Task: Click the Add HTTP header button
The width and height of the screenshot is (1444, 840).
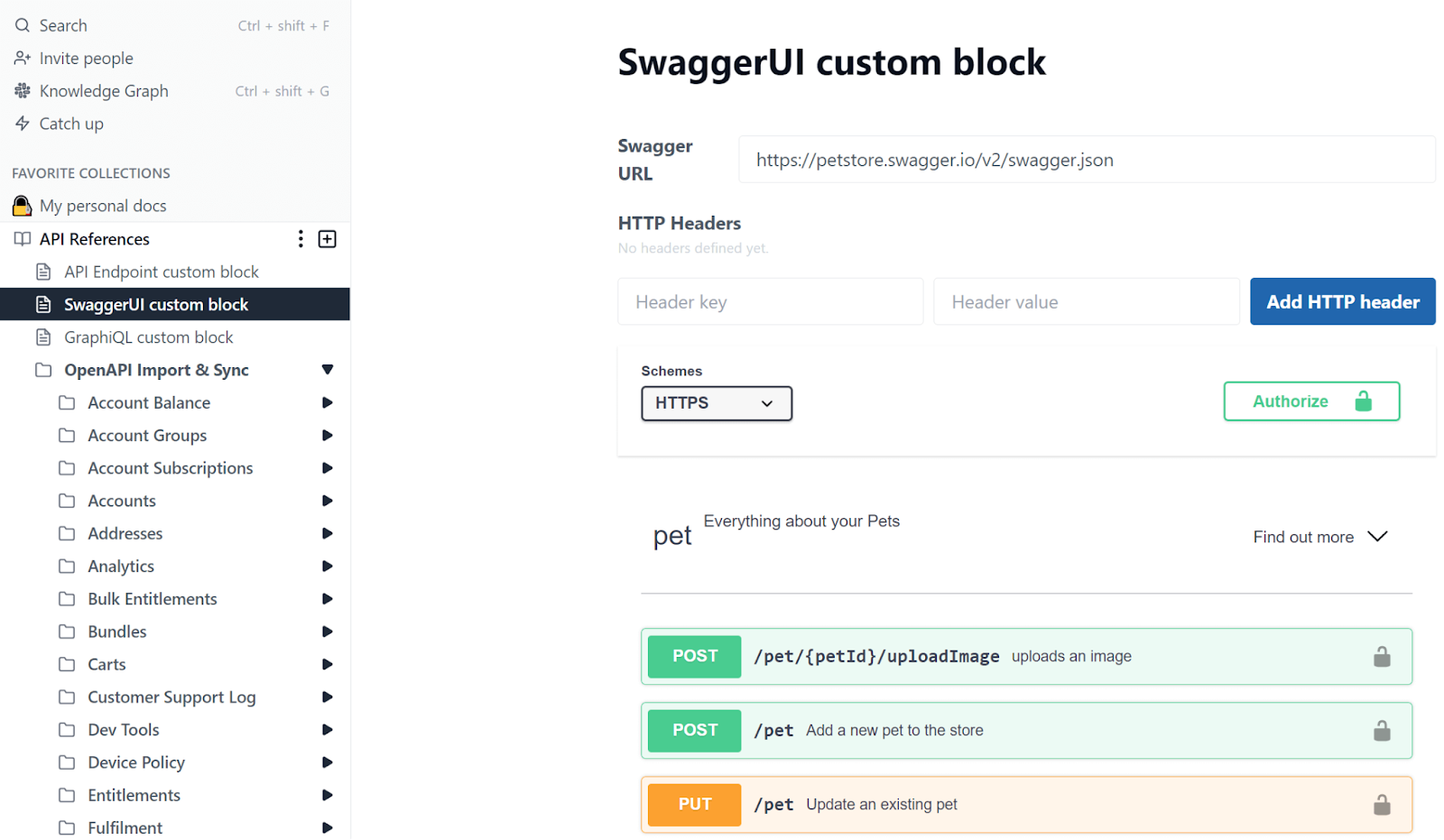Action: (1342, 302)
